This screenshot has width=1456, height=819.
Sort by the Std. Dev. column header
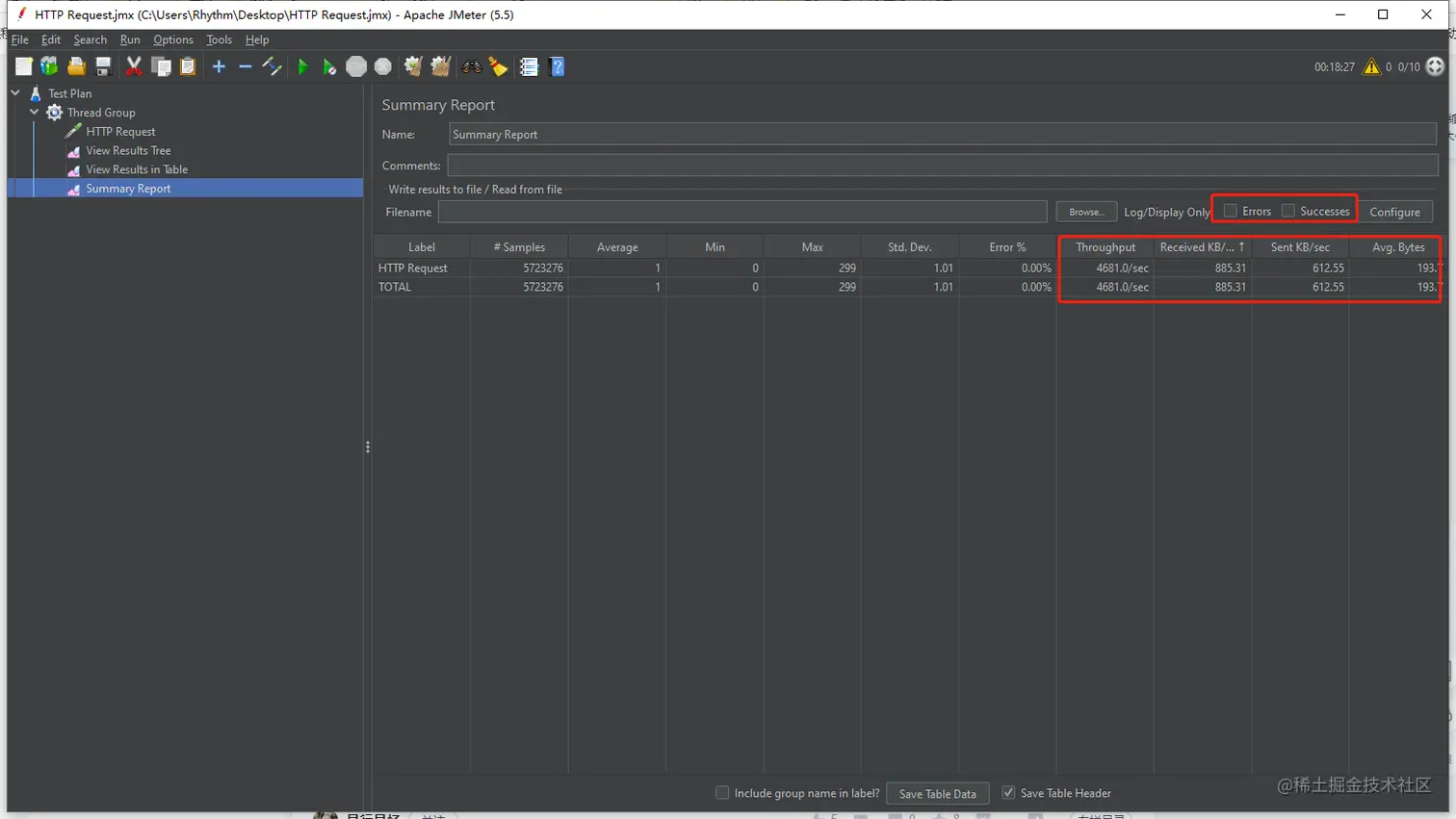(910, 247)
